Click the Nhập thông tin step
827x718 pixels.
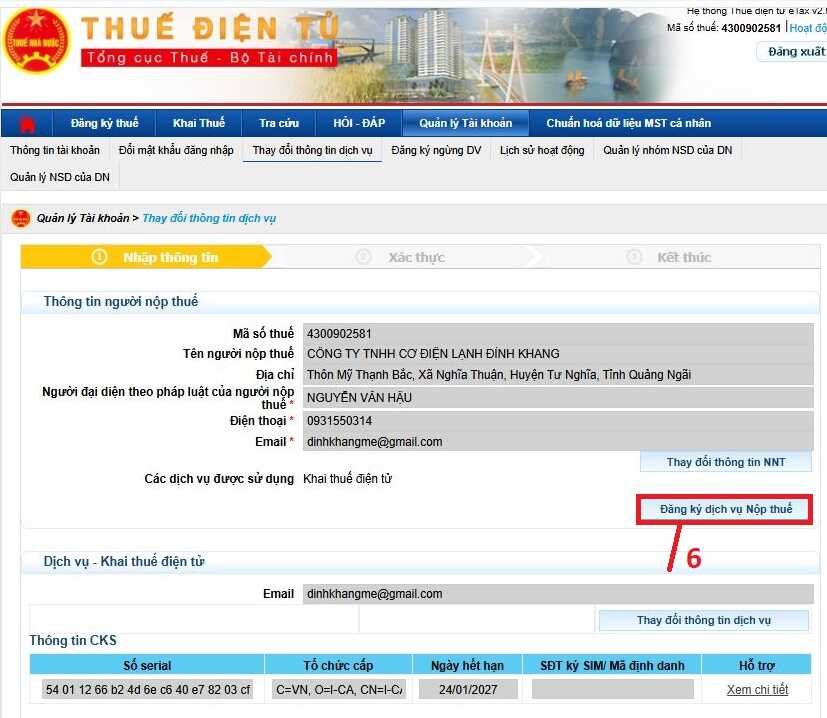[146, 257]
